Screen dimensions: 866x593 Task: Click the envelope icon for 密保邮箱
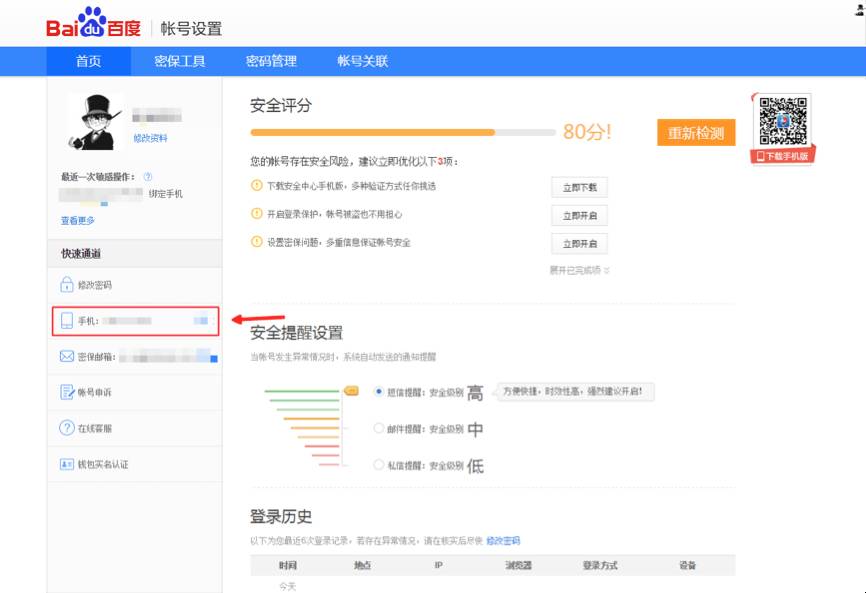[x=67, y=356]
